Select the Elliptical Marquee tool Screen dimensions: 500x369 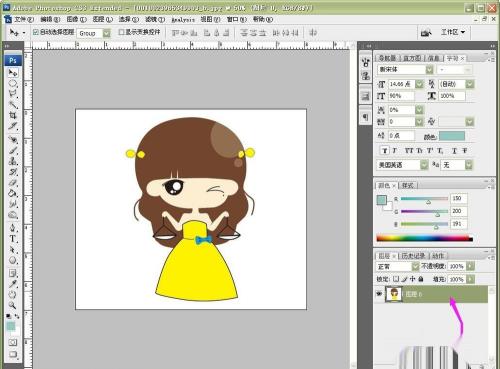(x=13, y=83)
